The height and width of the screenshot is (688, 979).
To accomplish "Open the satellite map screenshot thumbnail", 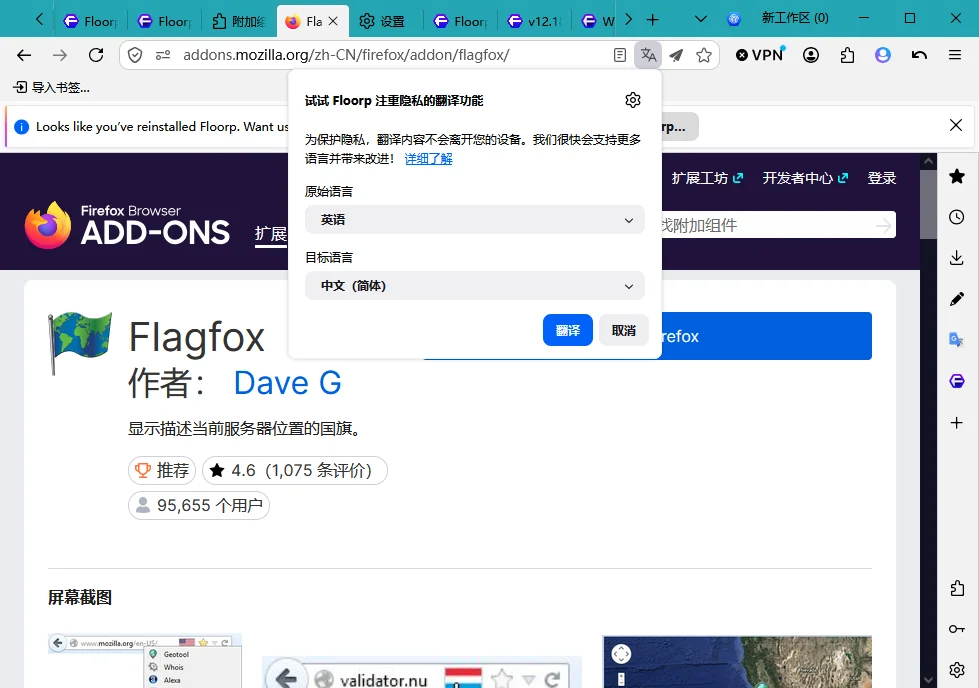I will [x=737, y=662].
